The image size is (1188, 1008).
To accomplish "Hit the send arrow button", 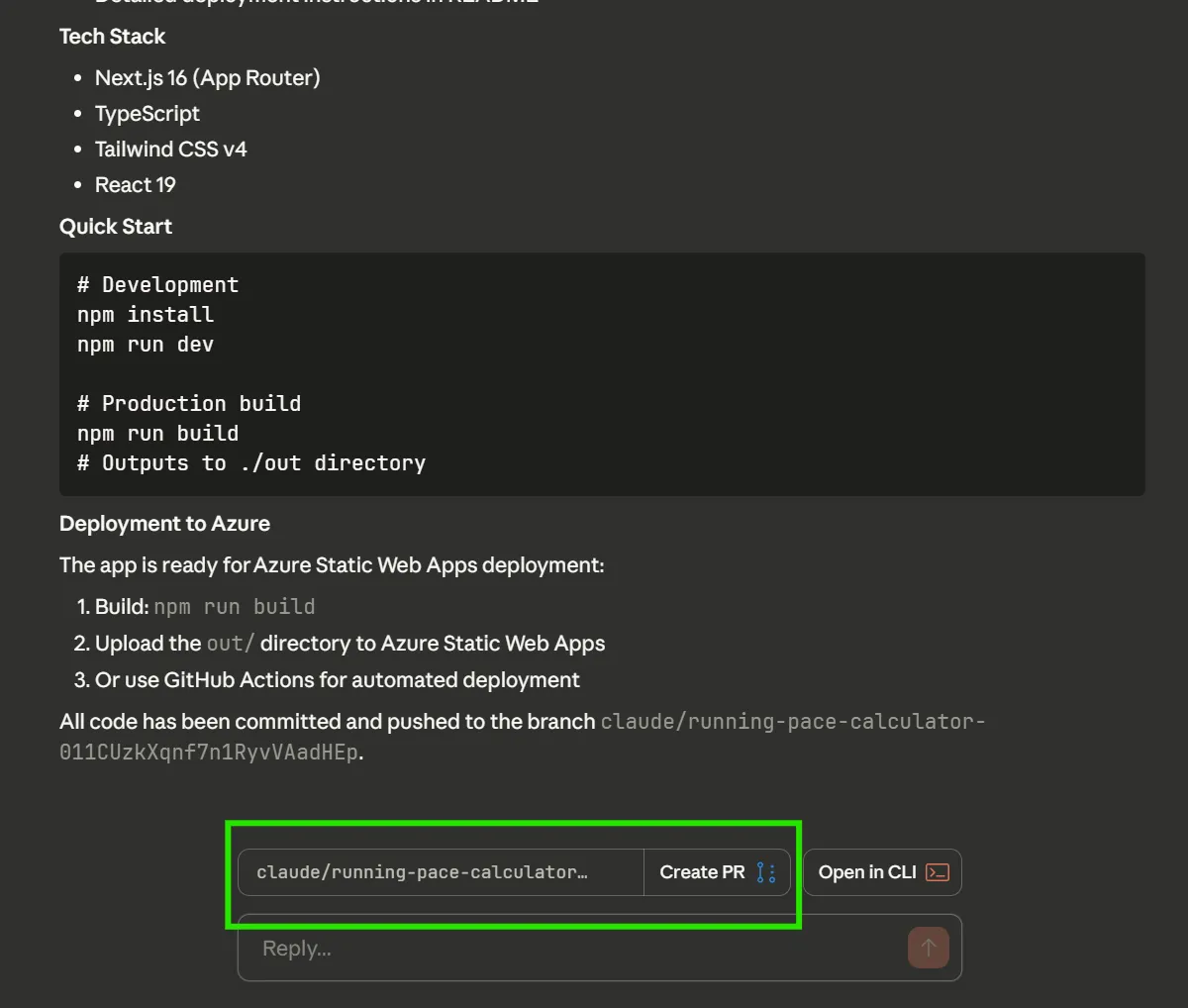I will tap(928, 948).
